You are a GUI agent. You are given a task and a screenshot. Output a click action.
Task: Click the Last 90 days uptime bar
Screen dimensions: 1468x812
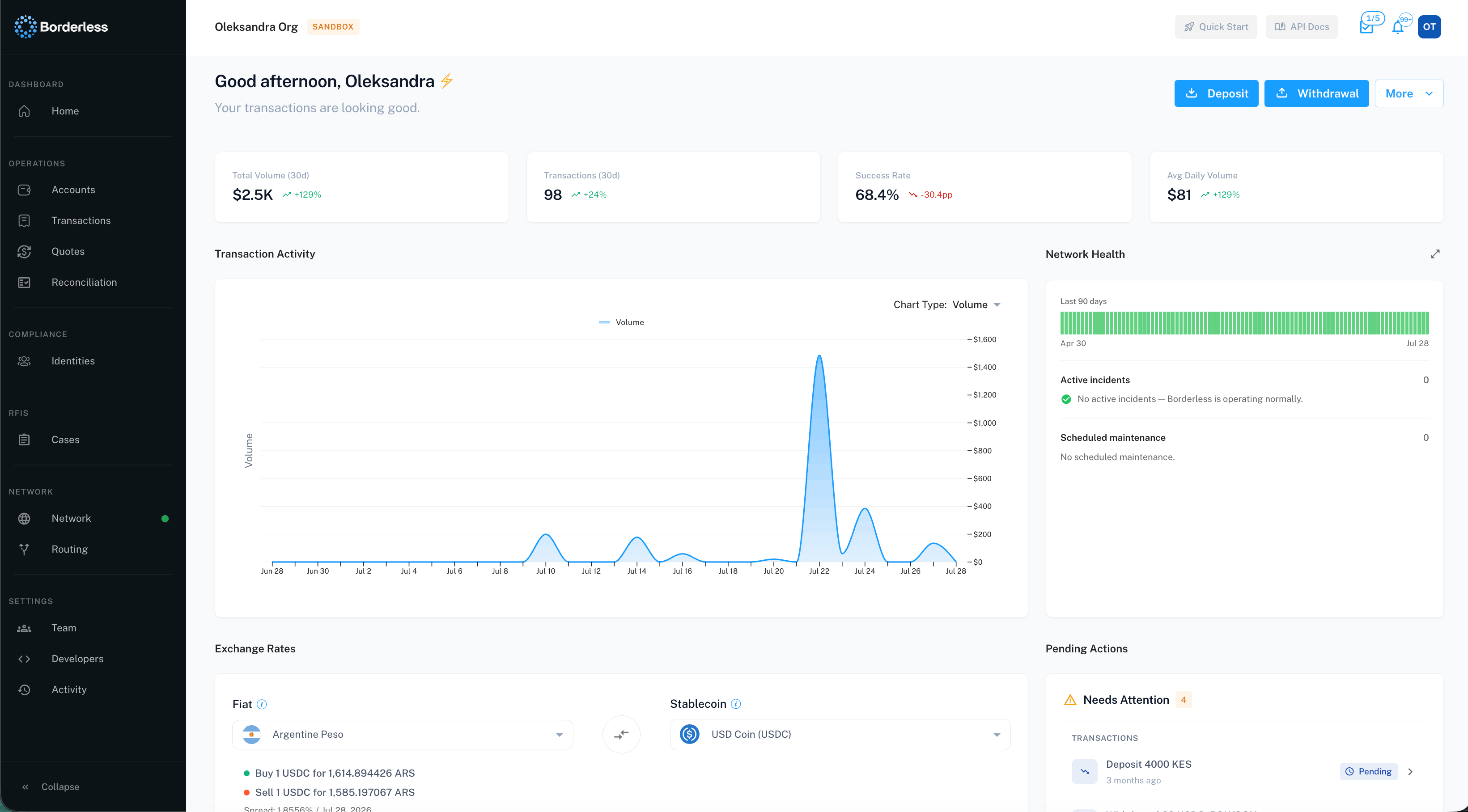point(1244,322)
